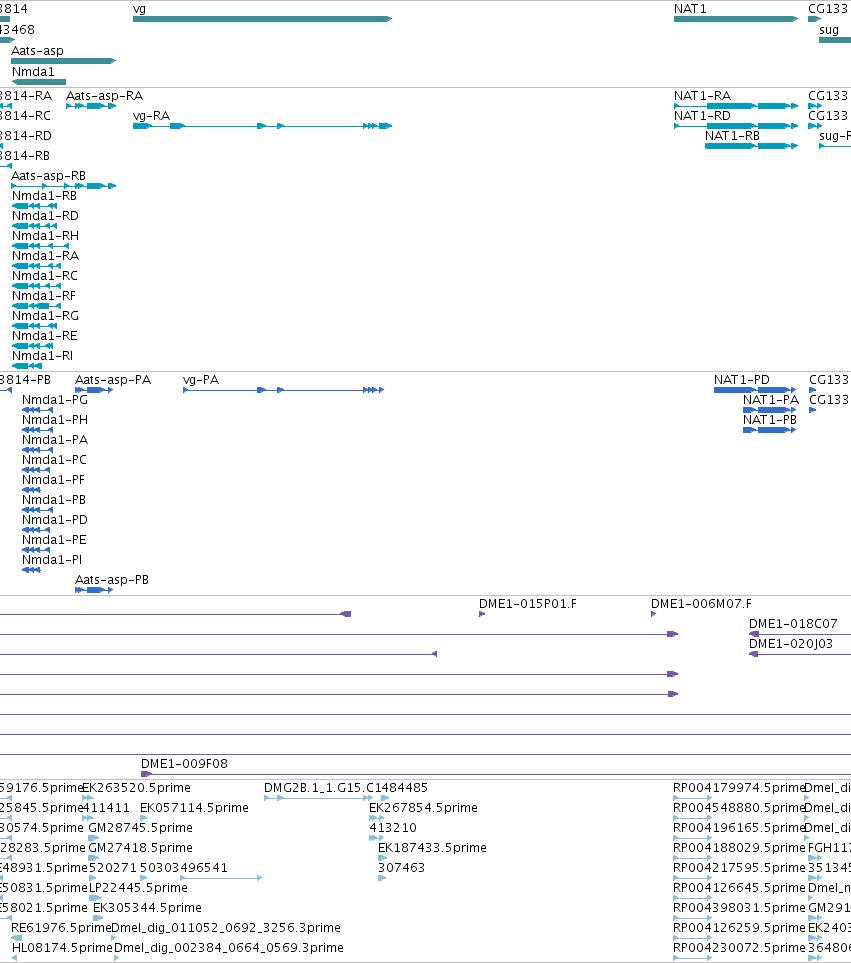Select the GM27418.5prime EST
Image resolution: width=851 pixels, height=963 pixels.
coord(94,858)
